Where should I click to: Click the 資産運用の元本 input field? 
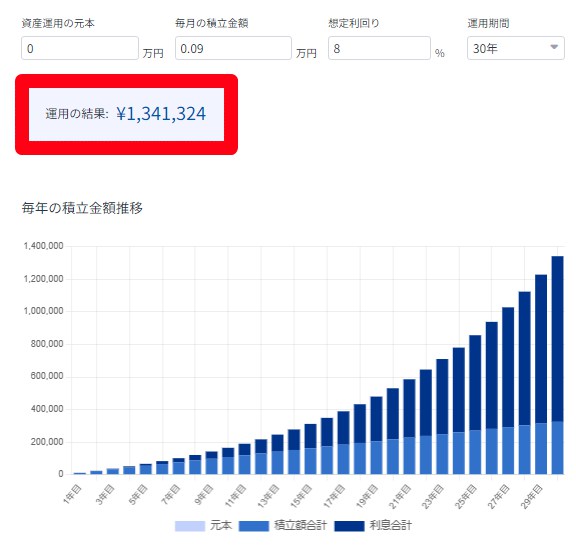80,48
